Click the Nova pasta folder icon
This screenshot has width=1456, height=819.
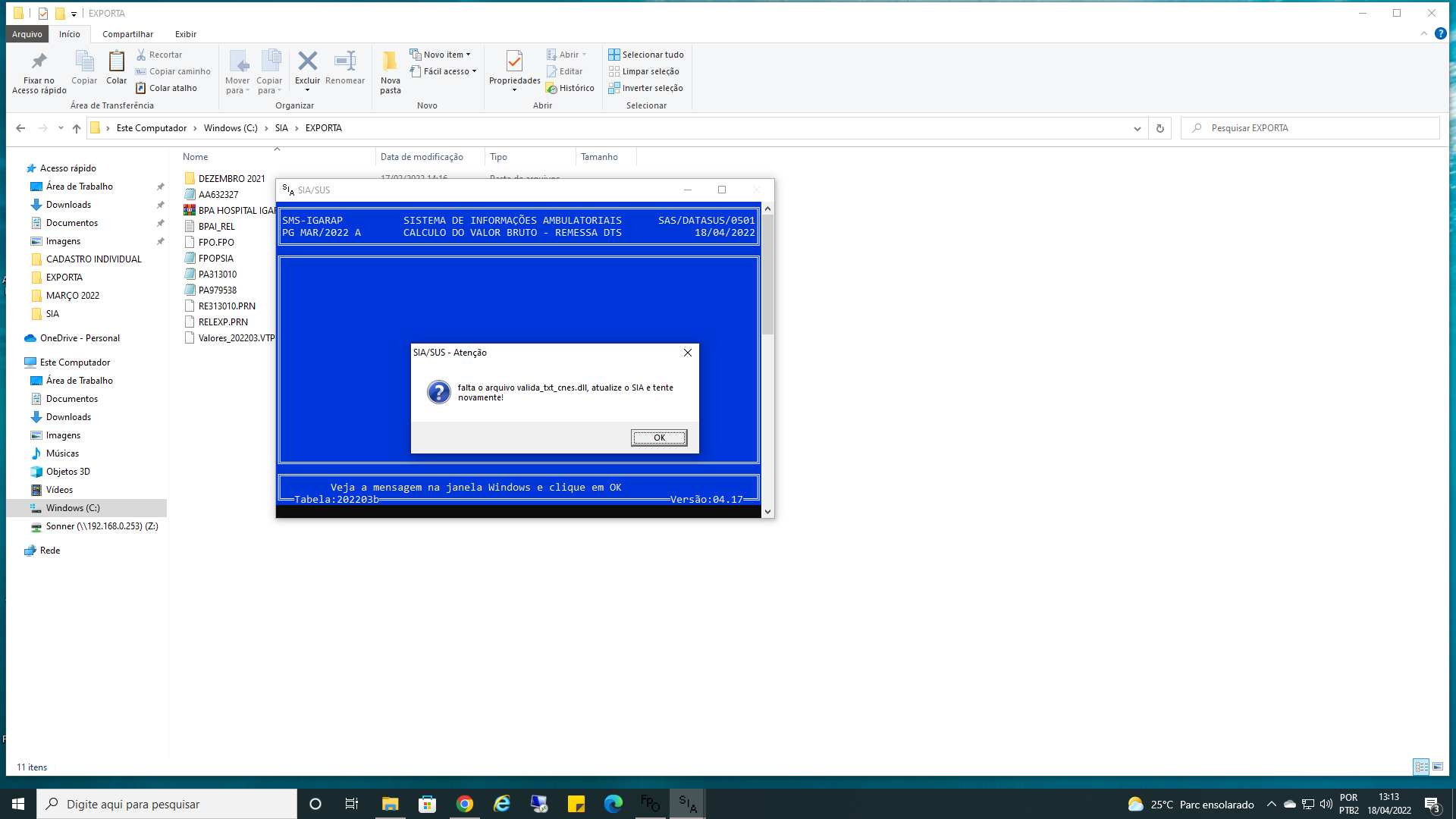390,62
